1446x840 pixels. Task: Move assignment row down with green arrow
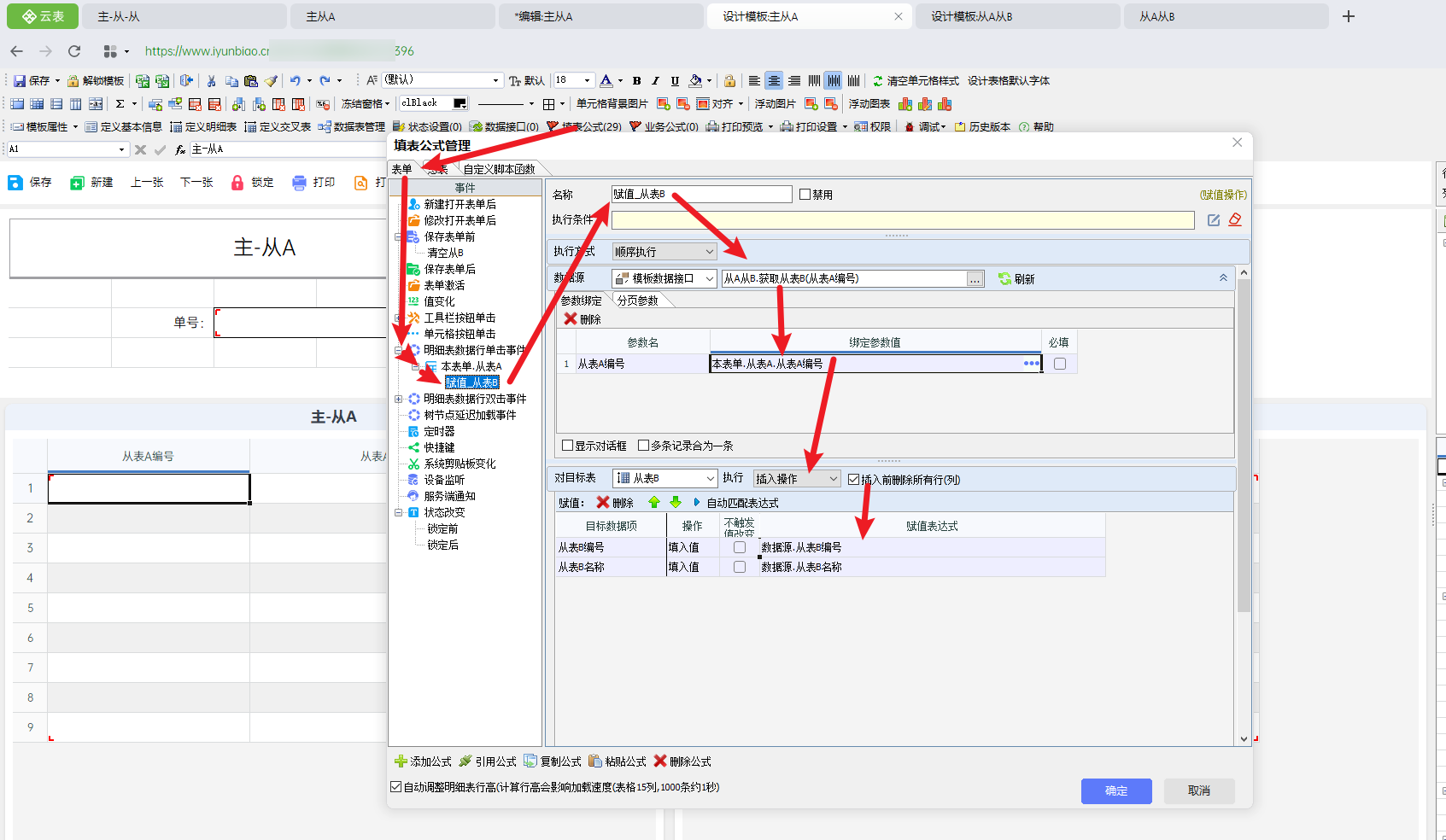[x=675, y=503]
